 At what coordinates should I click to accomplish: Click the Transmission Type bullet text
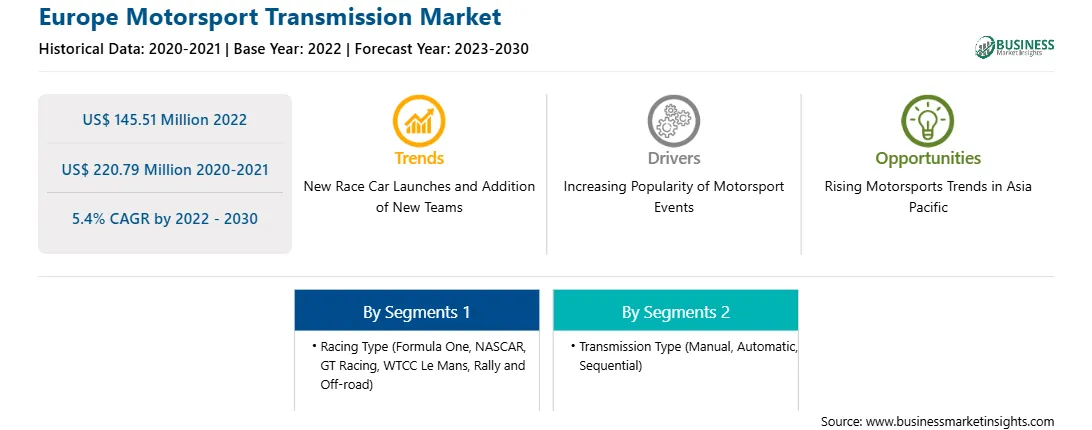(x=684, y=355)
